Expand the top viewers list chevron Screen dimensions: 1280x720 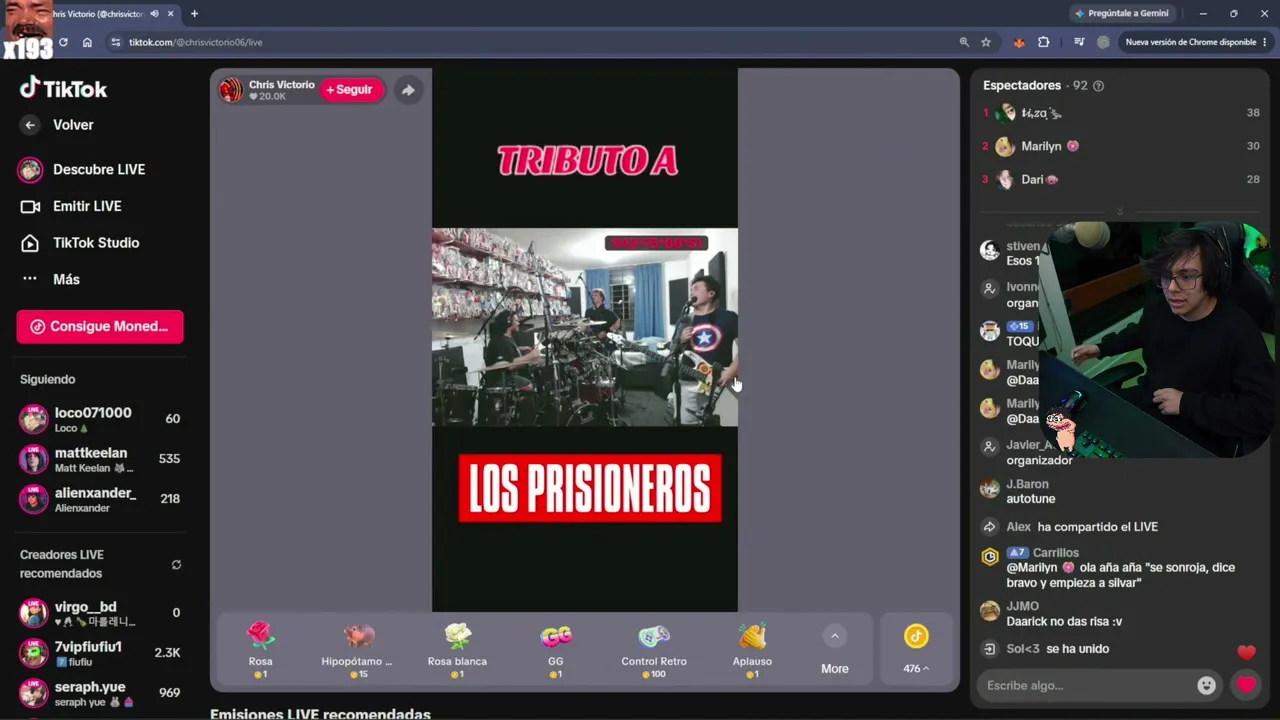1119,212
